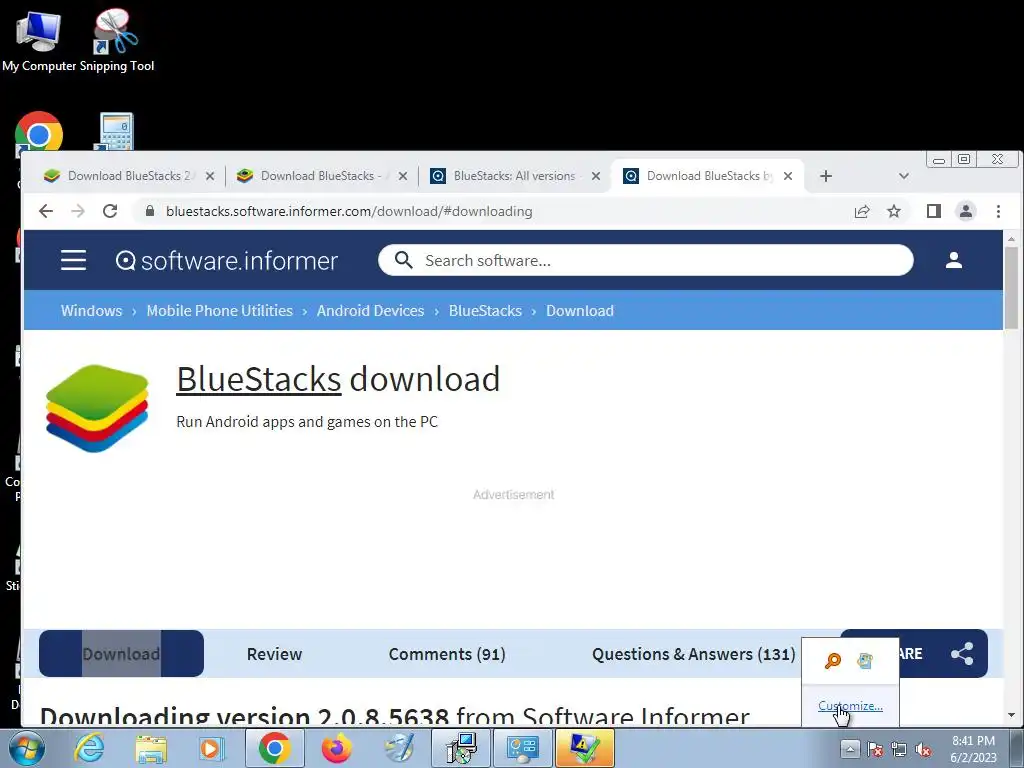Viewport: 1024px width, 768px height.
Task: Open Windows Explorer from the taskbar
Action: [x=151, y=748]
